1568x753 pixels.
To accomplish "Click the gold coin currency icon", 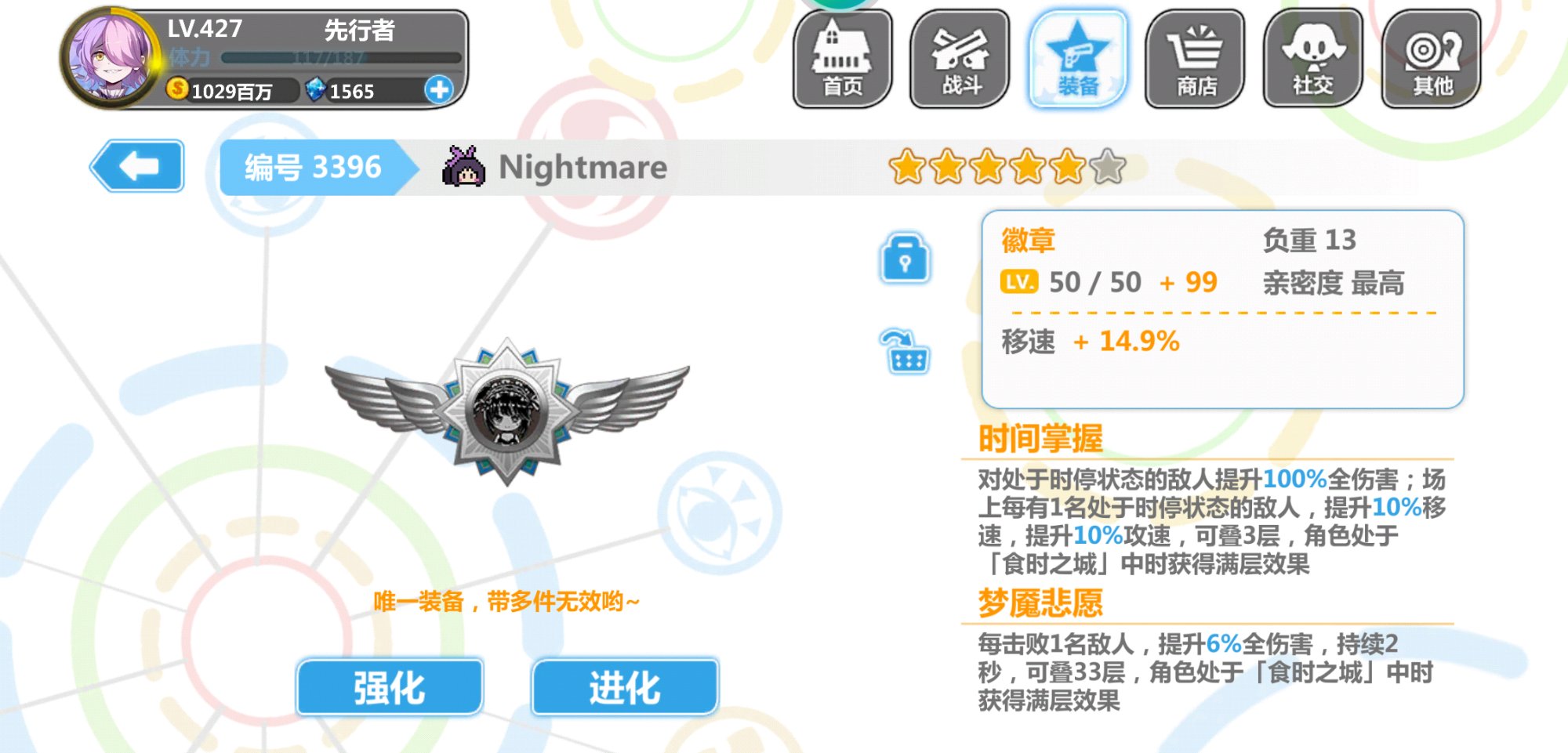I will coord(178,89).
